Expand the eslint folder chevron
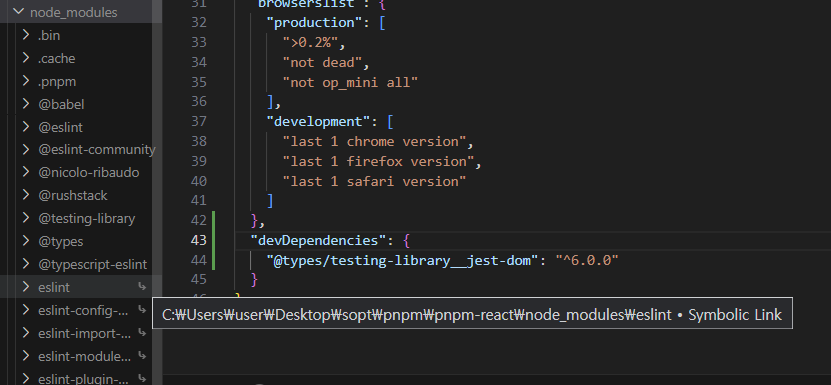The image size is (831, 385). (26, 286)
